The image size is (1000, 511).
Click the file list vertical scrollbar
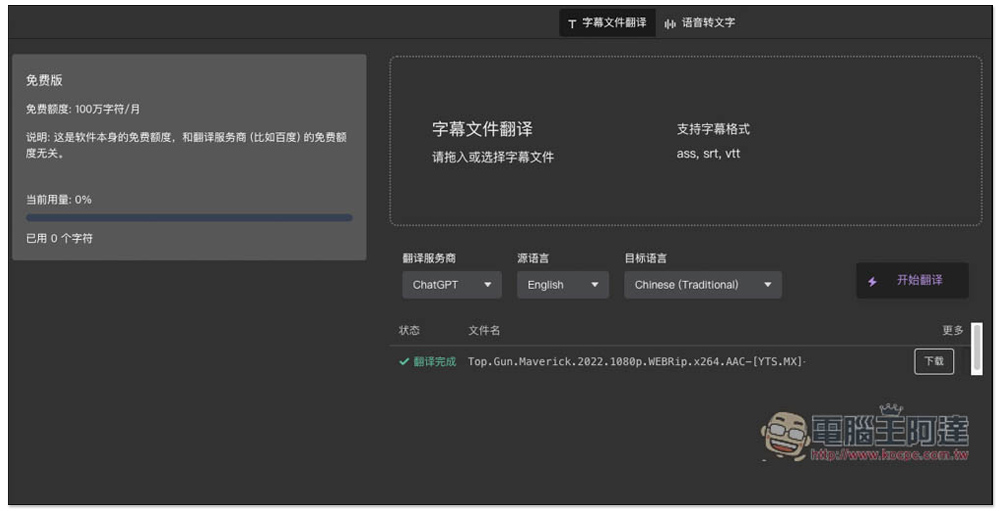[977, 347]
